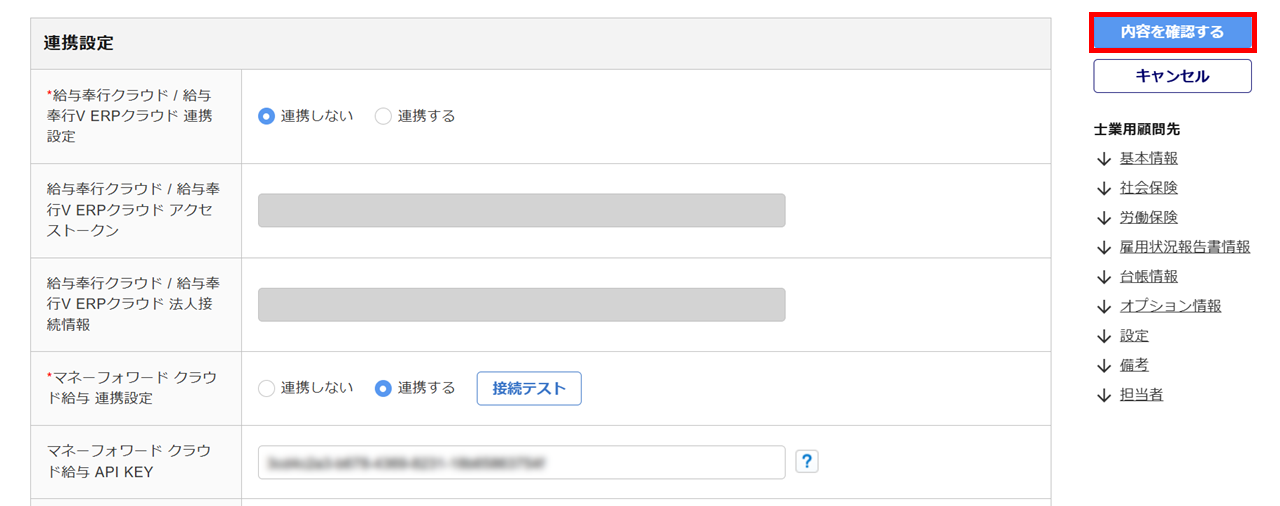Jump to the 担当者 section link

pos(1141,395)
